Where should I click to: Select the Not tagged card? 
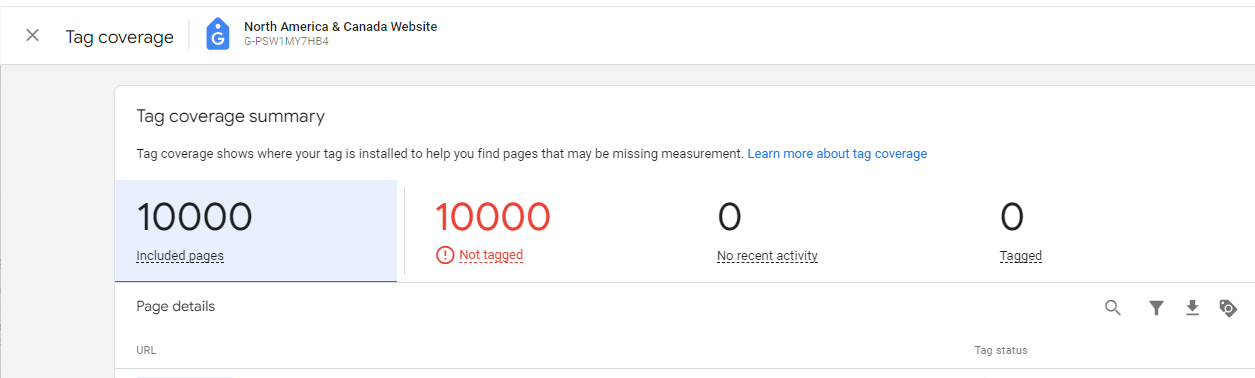tap(546, 231)
